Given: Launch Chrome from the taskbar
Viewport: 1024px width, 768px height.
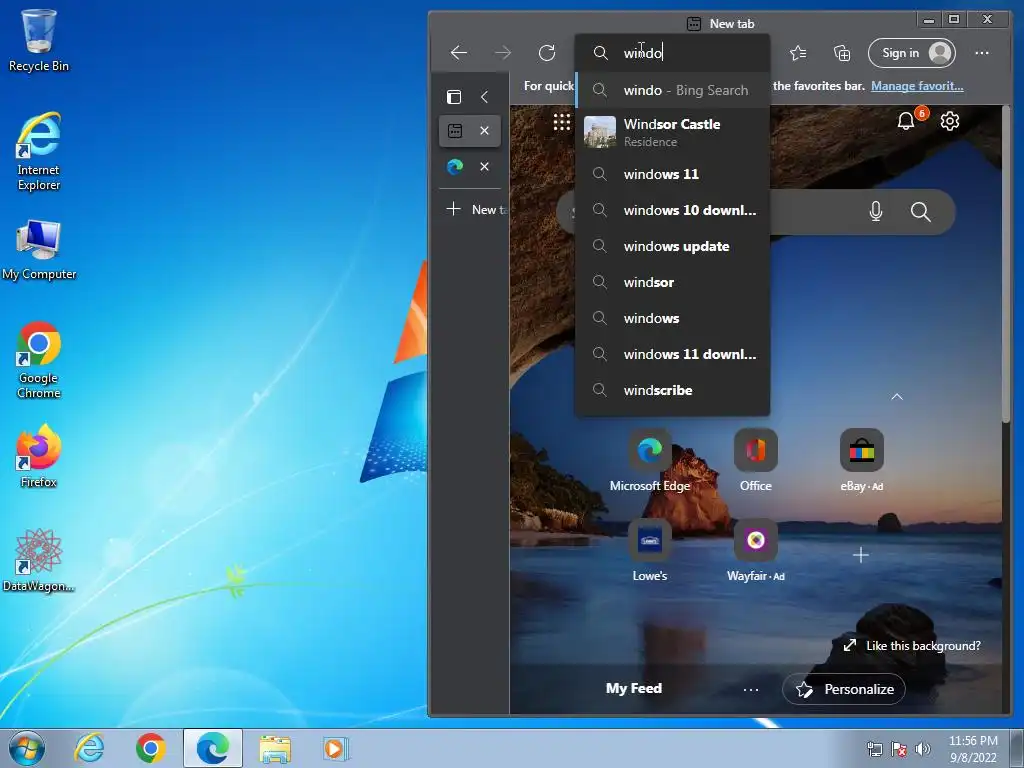Looking at the screenshot, I should click(150, 748).
